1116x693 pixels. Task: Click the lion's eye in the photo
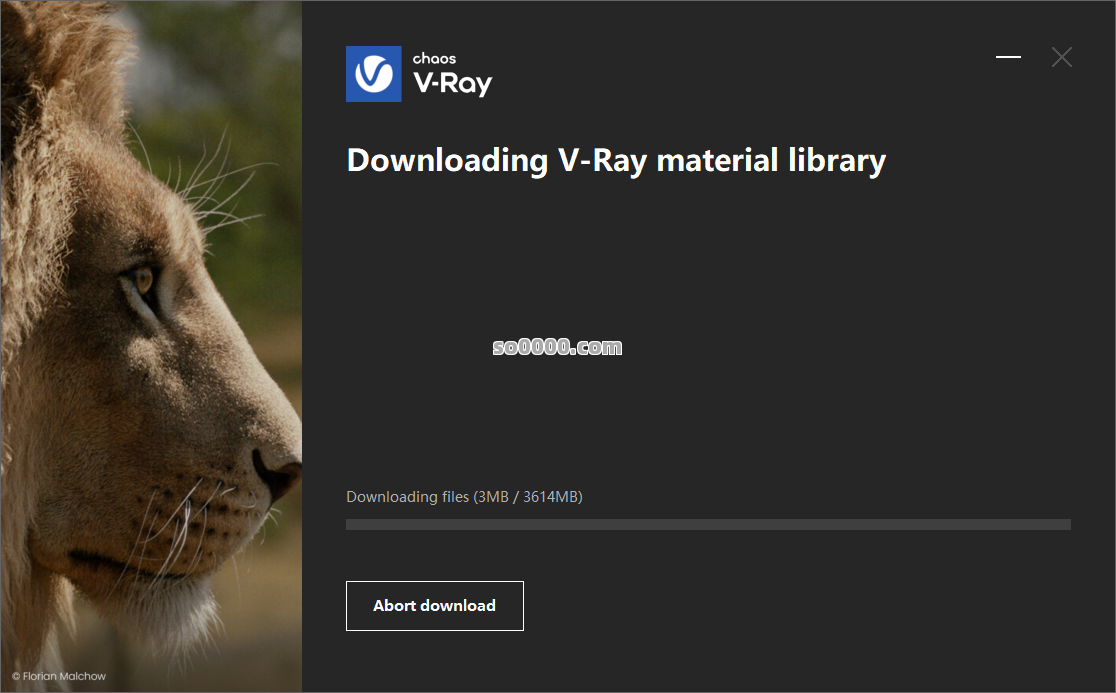142,280
